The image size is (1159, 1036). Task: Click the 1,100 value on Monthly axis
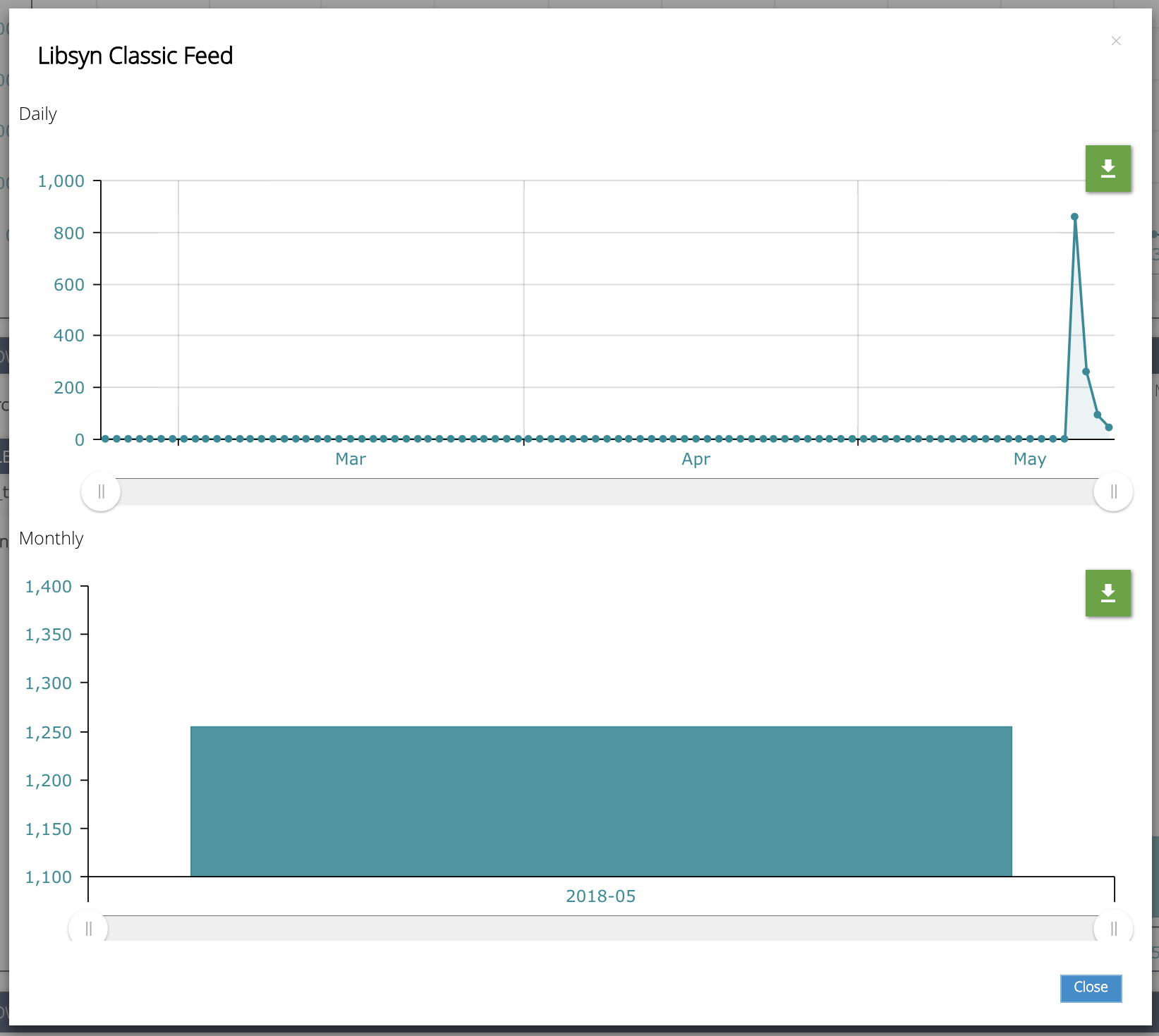[x=49, y=877]
